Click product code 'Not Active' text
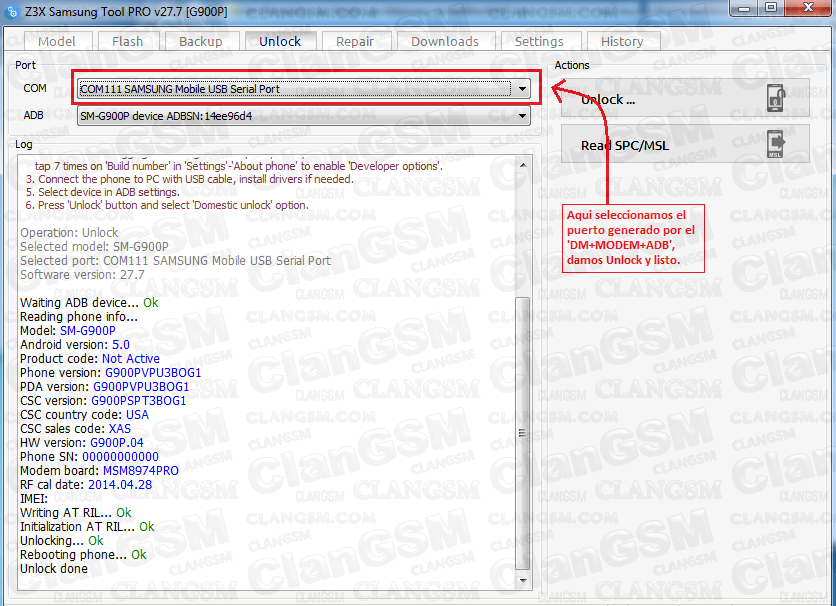The width and height of the screenshot is (836, 606). [x=131, y=358]
